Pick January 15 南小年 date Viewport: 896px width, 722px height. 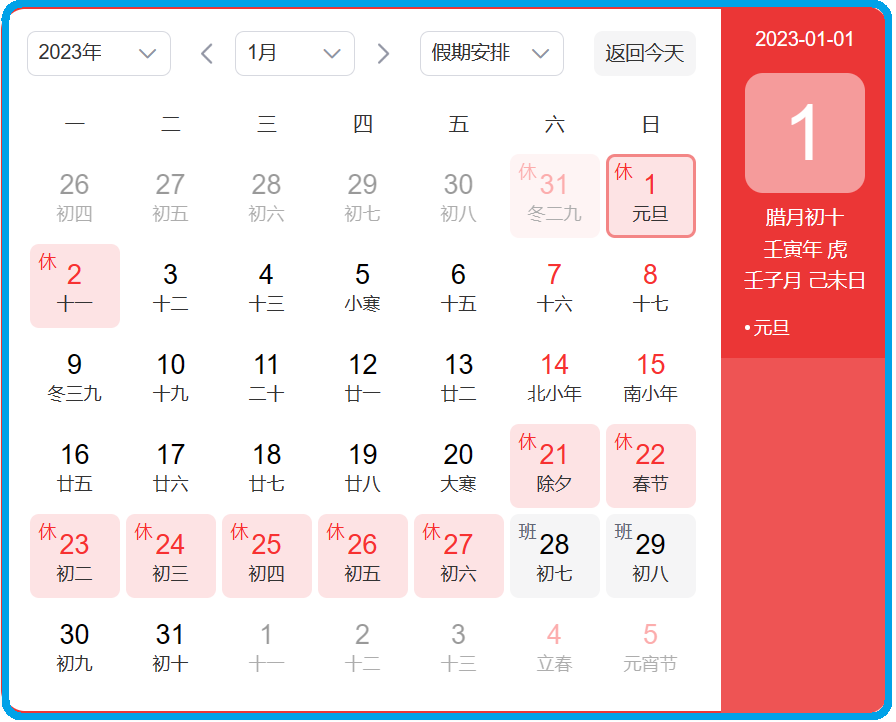pyautogui.click(x=650, y=376)
